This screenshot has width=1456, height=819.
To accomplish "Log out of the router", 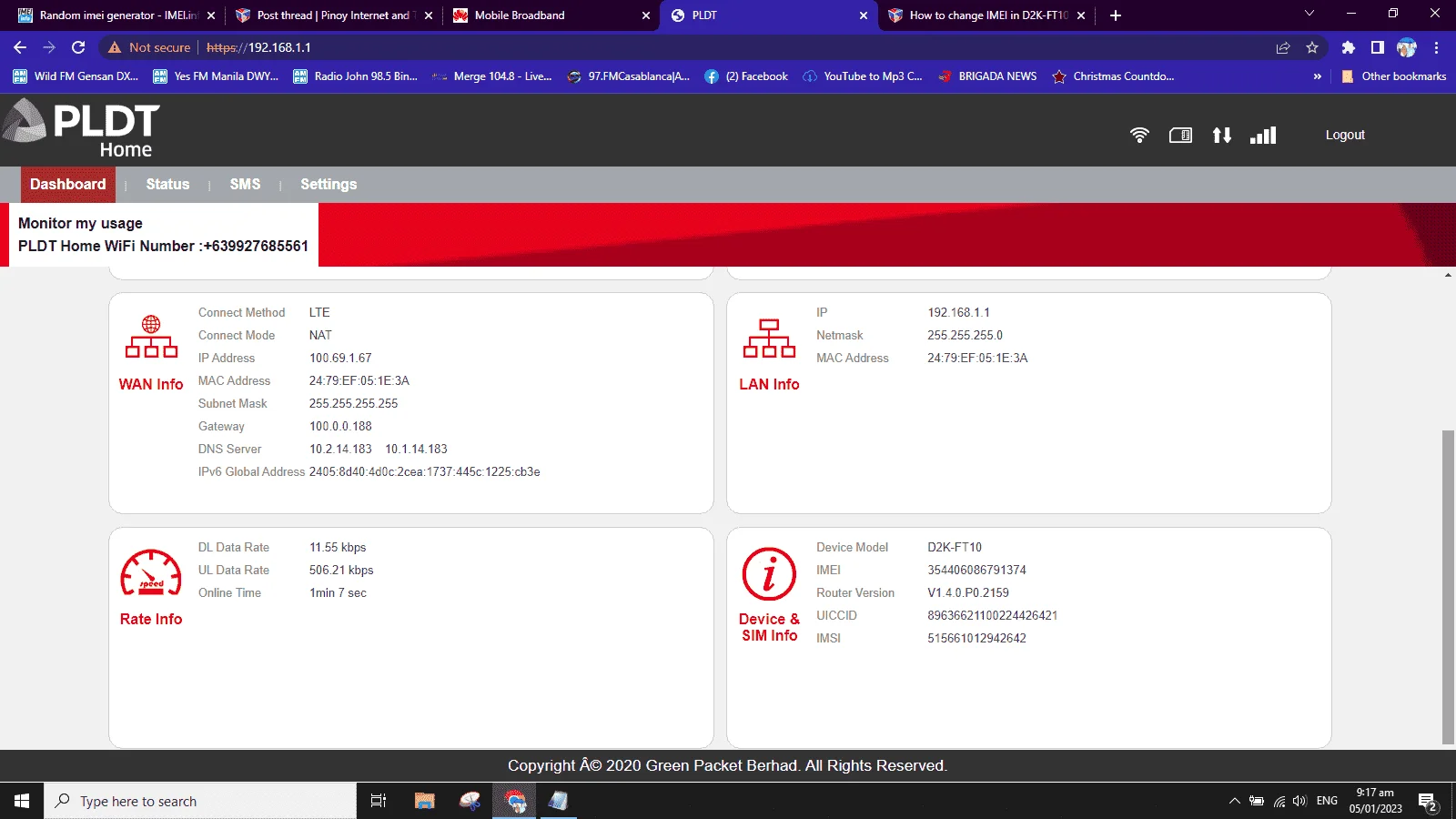I will [1345, 135].
